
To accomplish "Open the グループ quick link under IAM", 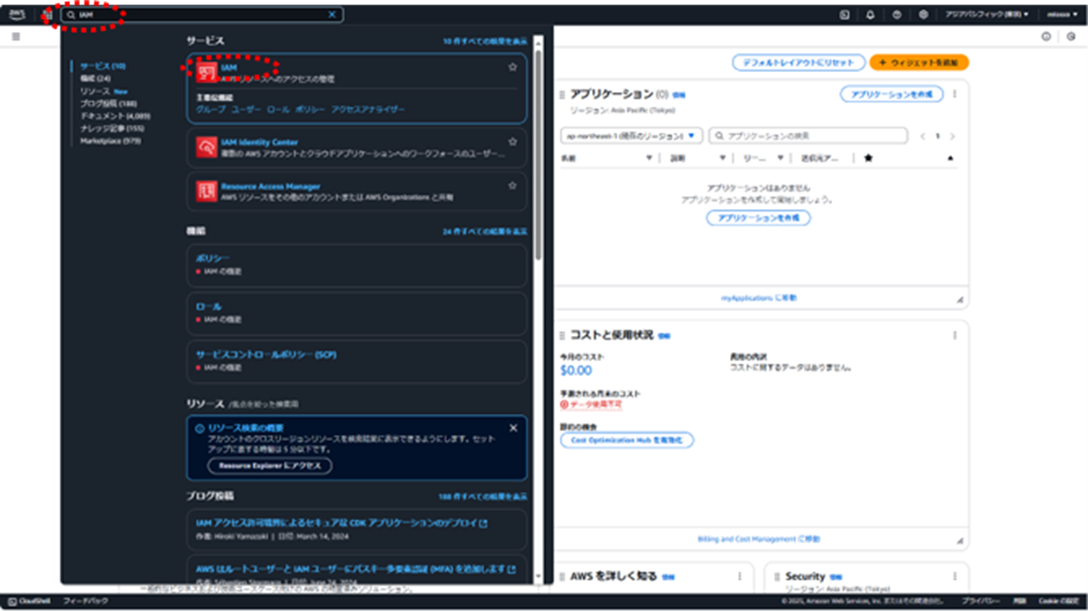I will [211, 110].
